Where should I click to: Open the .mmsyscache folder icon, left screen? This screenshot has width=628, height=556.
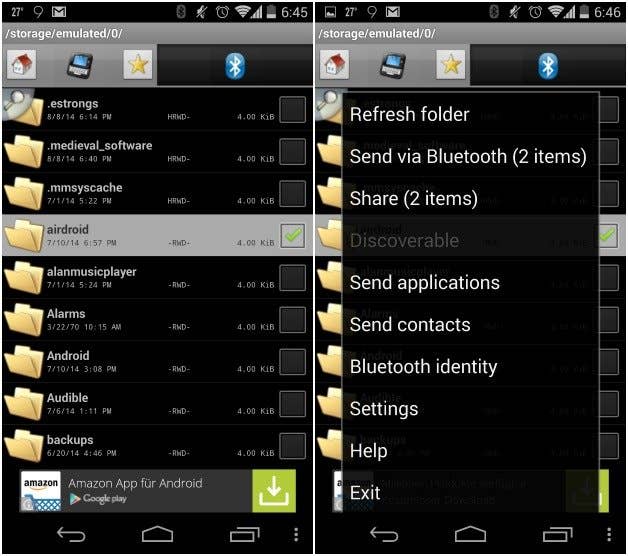coord(24,193)
